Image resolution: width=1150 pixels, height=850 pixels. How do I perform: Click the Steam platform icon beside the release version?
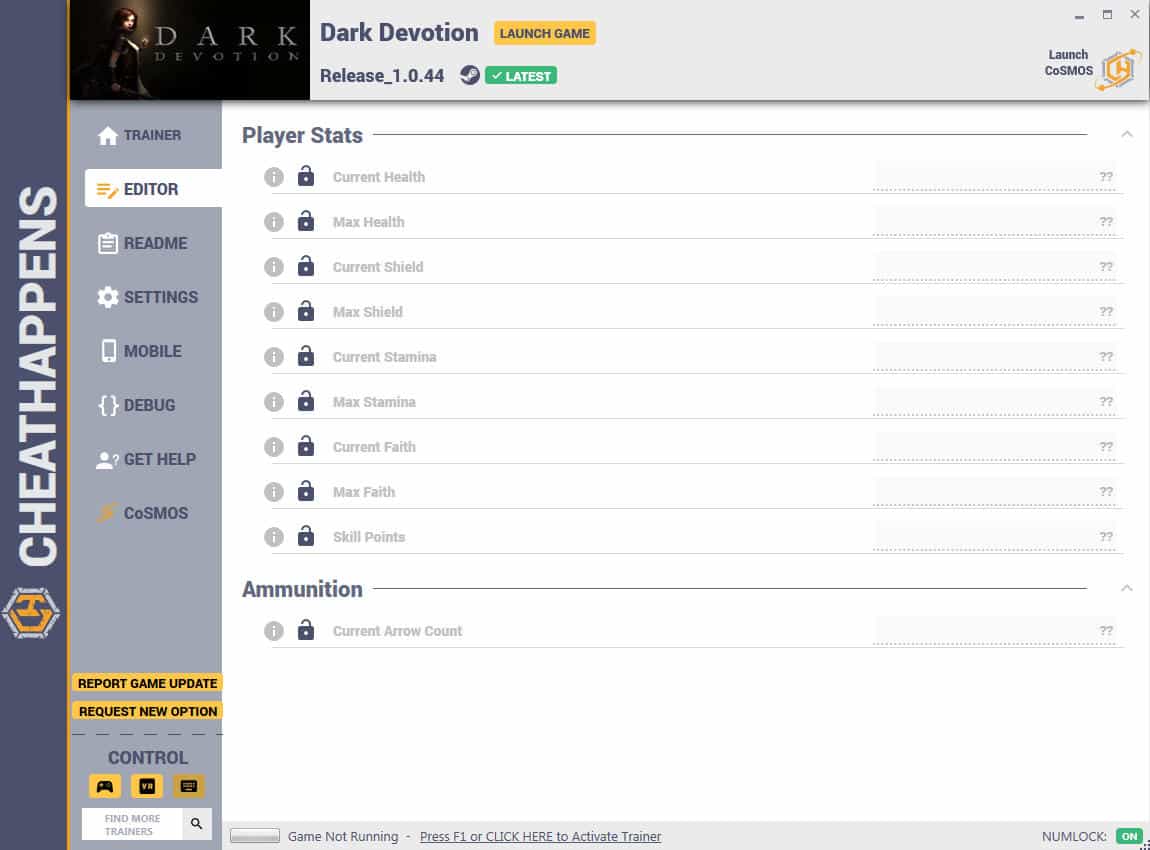[x=469, y=75]
